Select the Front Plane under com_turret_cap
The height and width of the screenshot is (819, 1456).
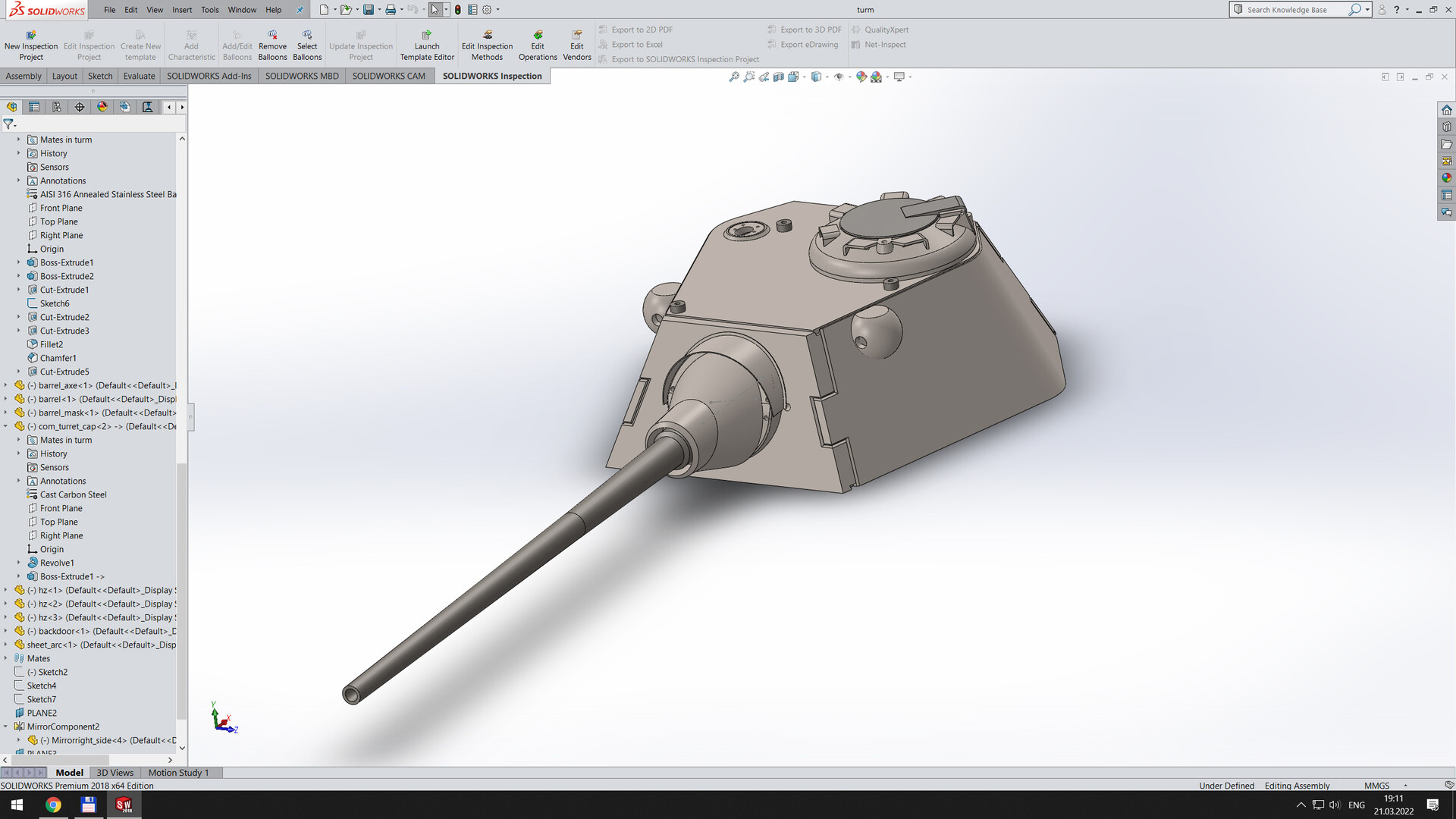(61, 508)
